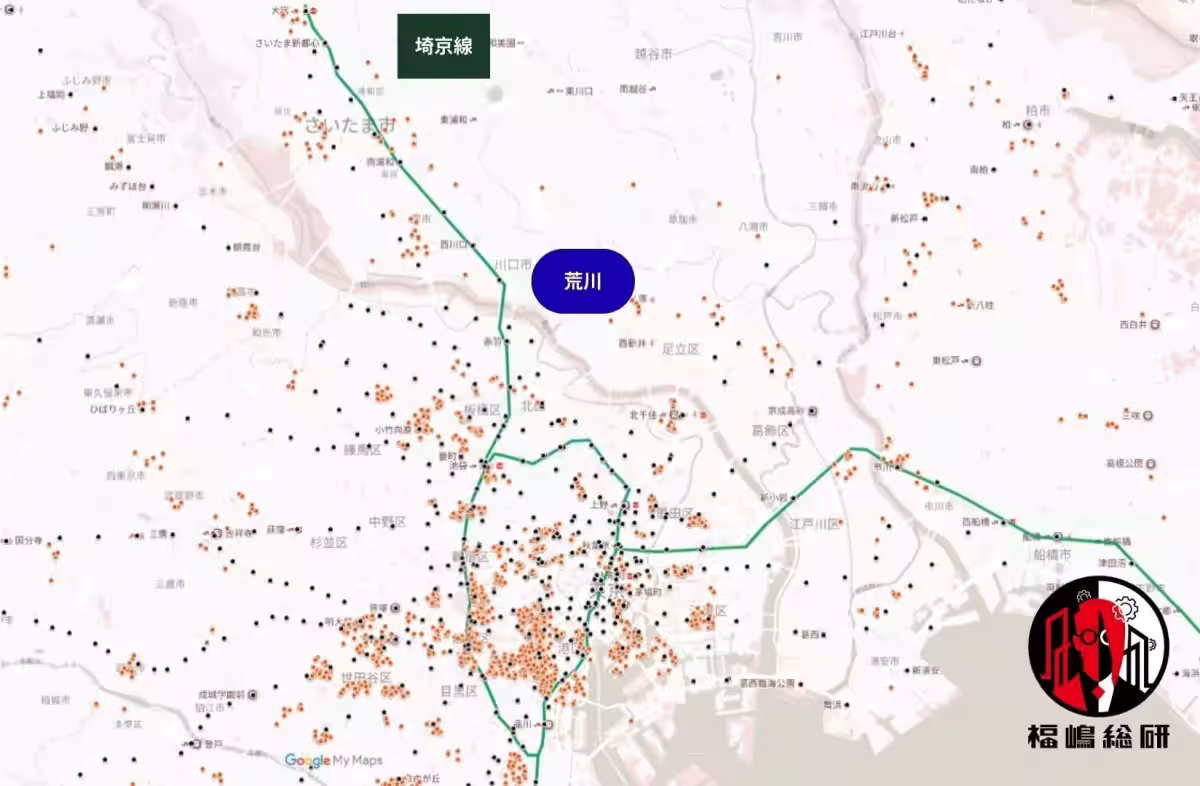
Task: Click the 西白井 station icon
Action: tap(1156, 324)
